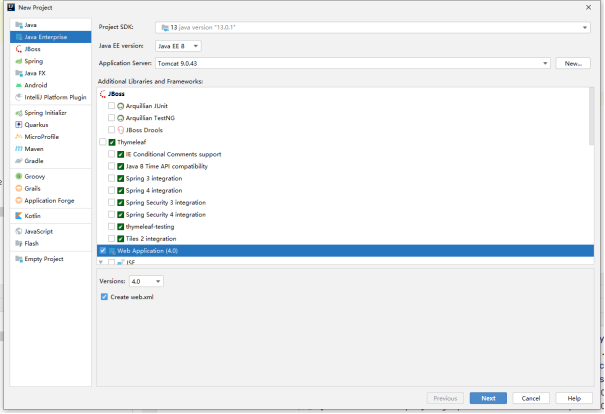Viewport: 605px width, 414px height.
Task: Enable Arquillian TestNG checkbox
Action: (x=112, y=118)
